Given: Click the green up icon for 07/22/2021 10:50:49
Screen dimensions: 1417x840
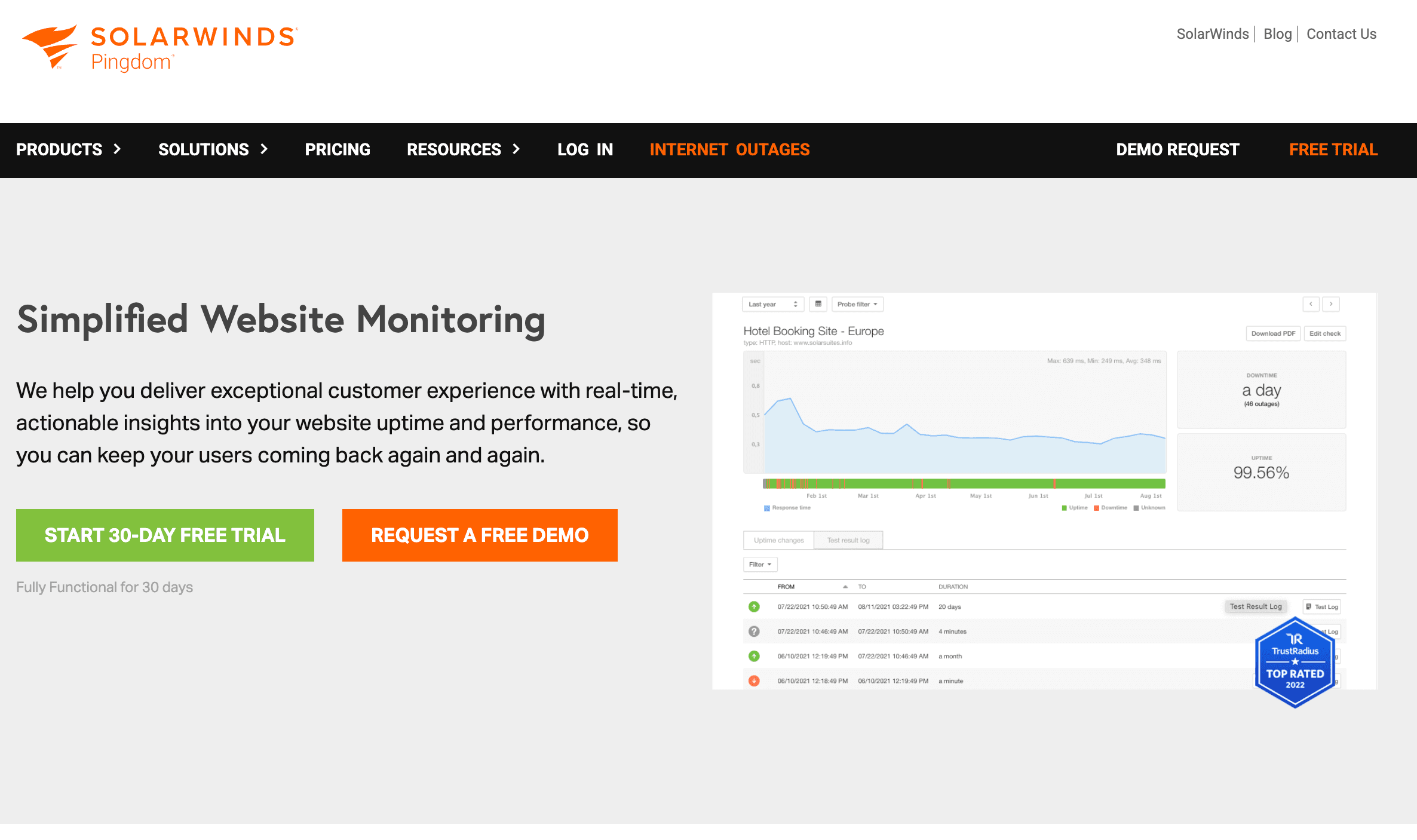Looking at the screenshot, I should pos(754,606).
